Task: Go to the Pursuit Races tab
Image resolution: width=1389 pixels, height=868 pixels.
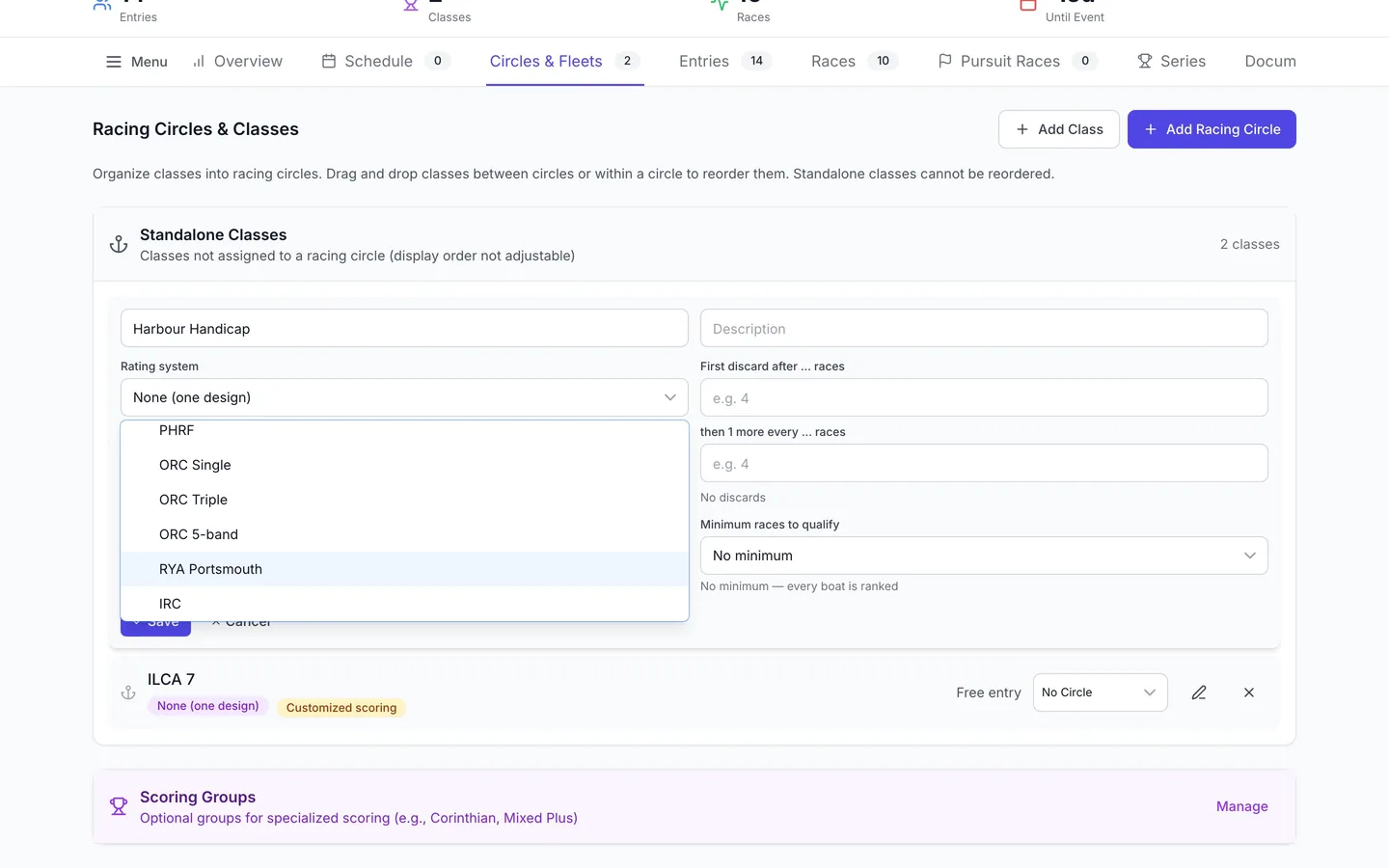Action: 1018,62
